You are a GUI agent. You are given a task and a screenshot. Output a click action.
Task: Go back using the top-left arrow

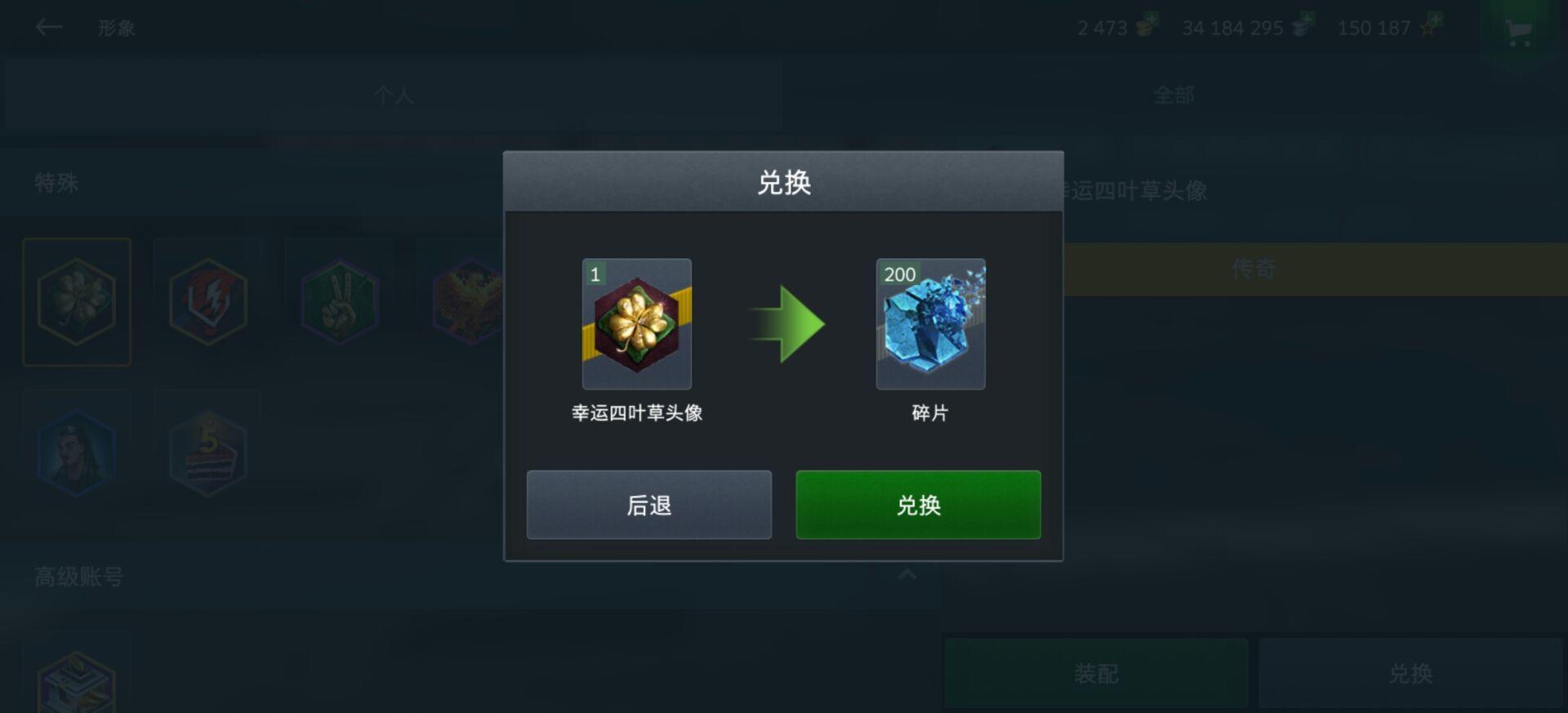(49, 28)
